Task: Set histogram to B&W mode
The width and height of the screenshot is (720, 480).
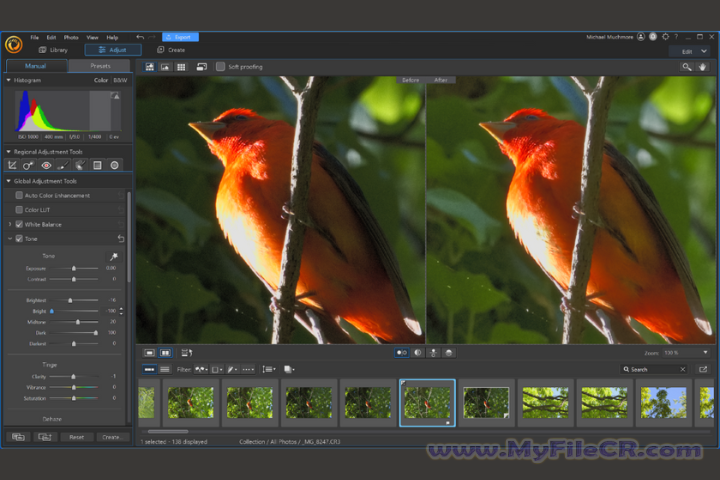Action: pyautogui.click(x=120, y=80)
